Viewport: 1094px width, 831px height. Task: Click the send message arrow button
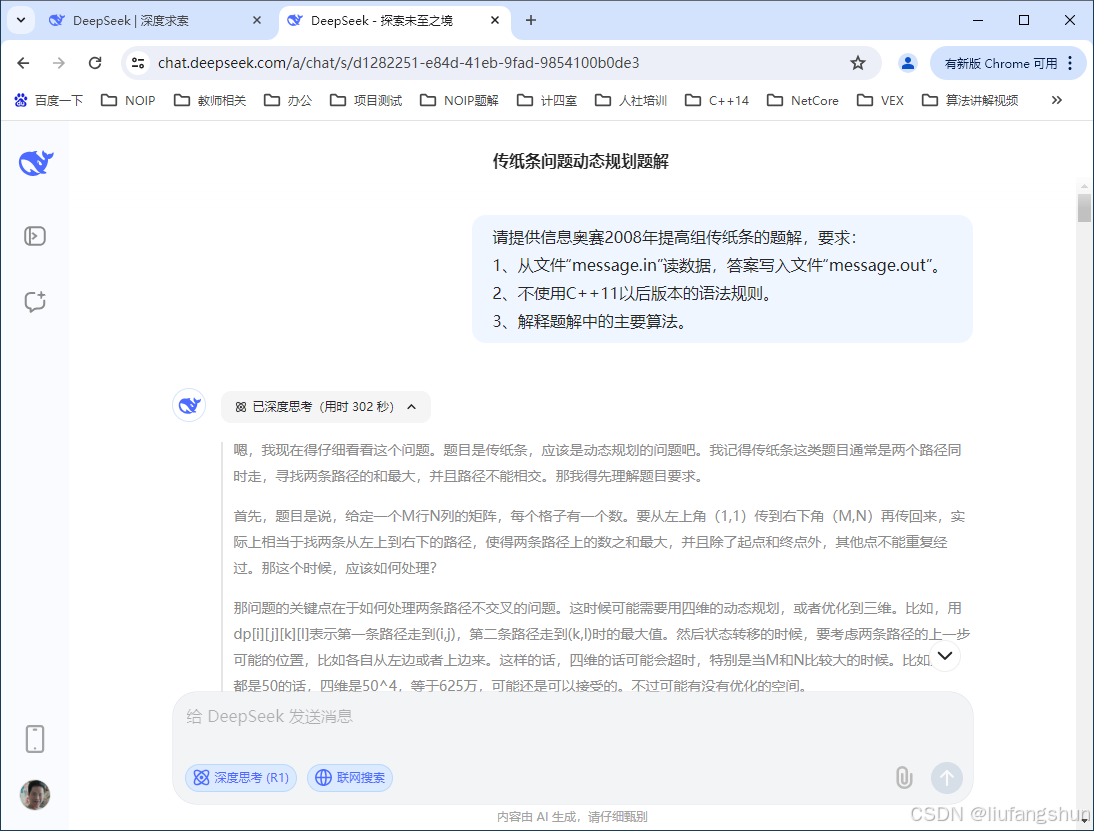pos(947,777)
